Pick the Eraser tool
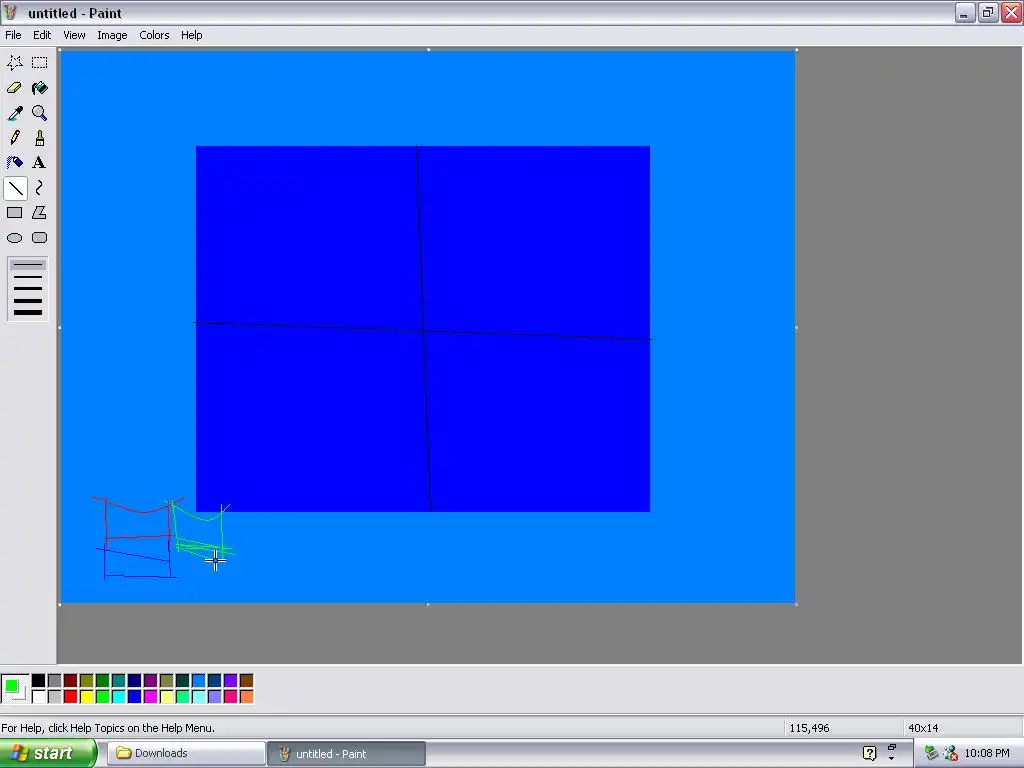Image resolution: width=1024 pixels, height=768 pixels. click(x=15, y=88)
